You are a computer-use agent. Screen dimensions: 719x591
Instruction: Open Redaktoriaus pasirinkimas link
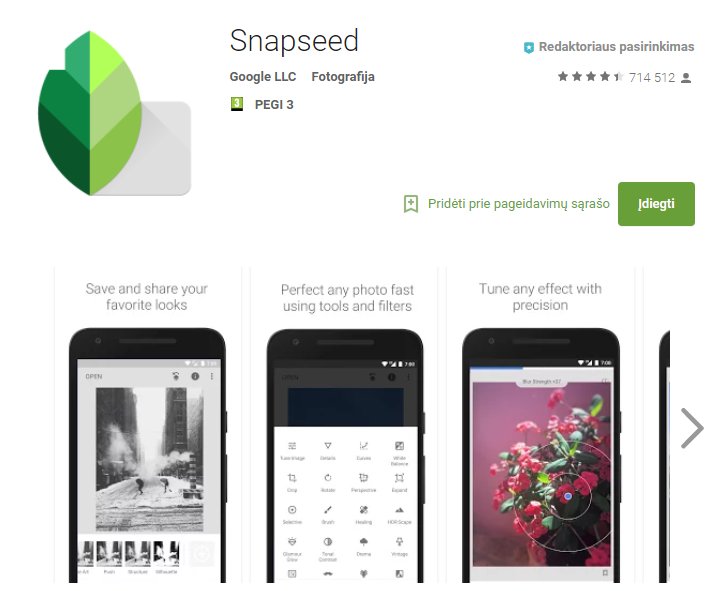click(616, 47)
